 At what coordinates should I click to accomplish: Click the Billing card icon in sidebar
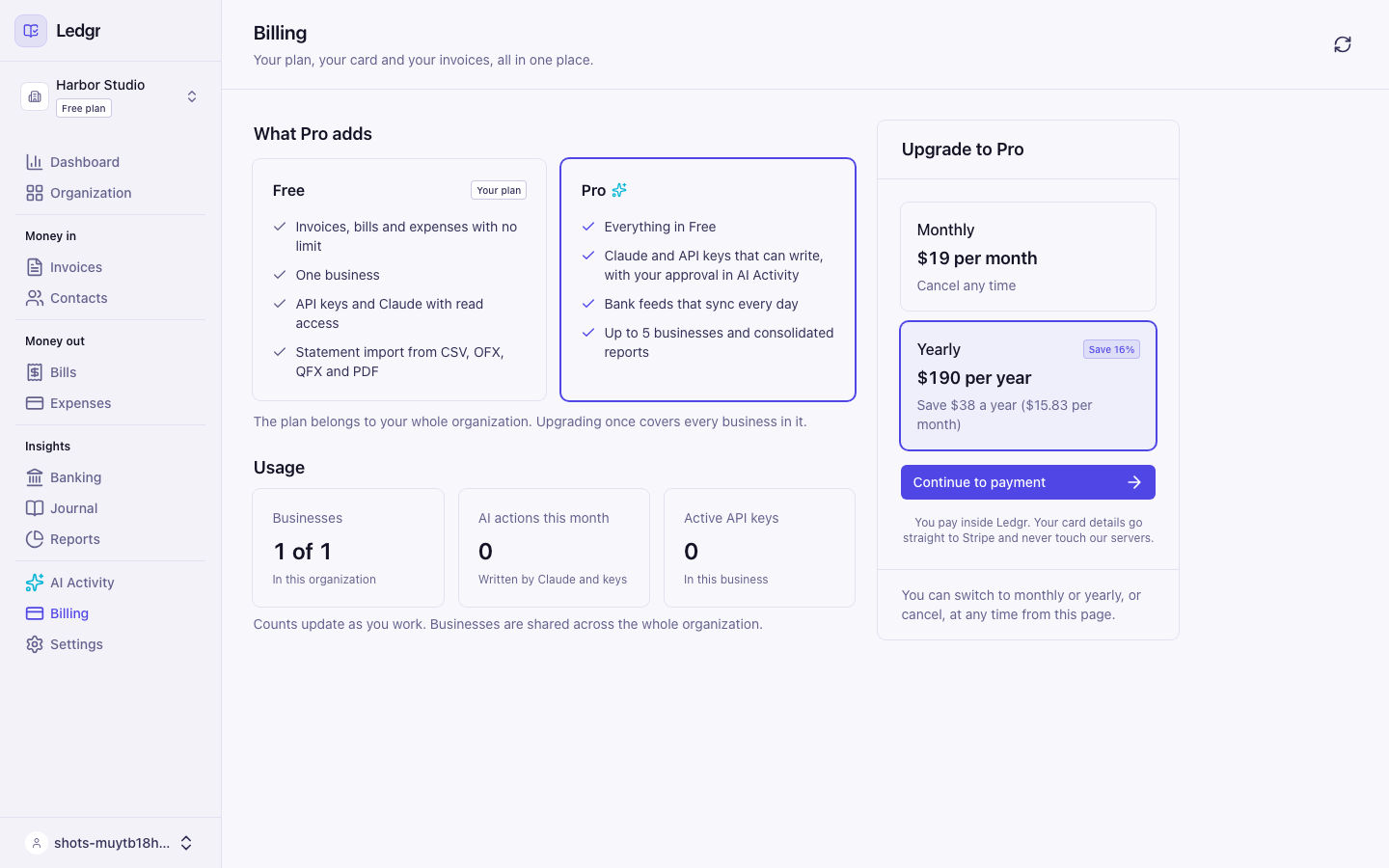tap(35, 613)
